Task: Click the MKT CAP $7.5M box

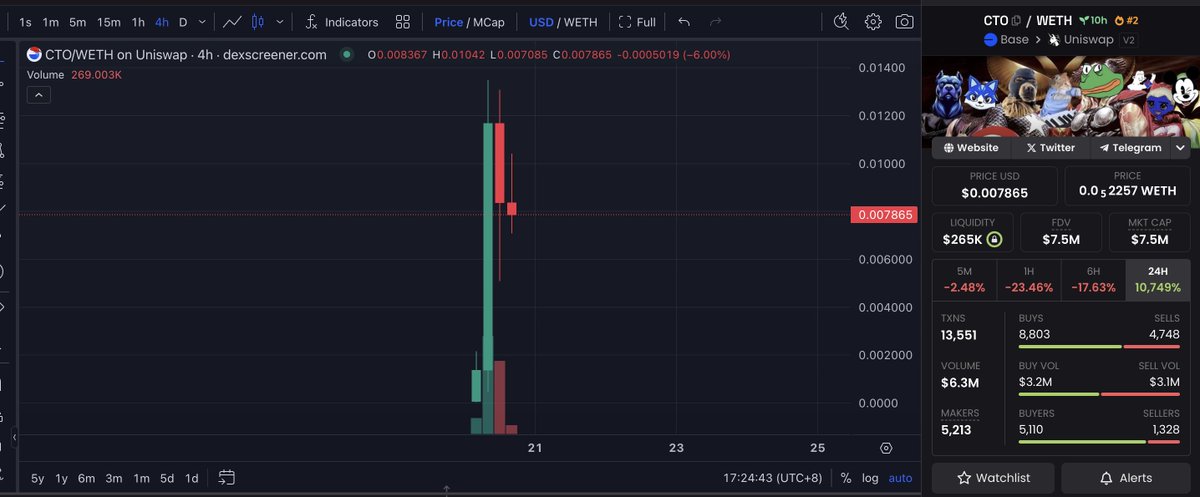Action: [x=1147, y=232]
